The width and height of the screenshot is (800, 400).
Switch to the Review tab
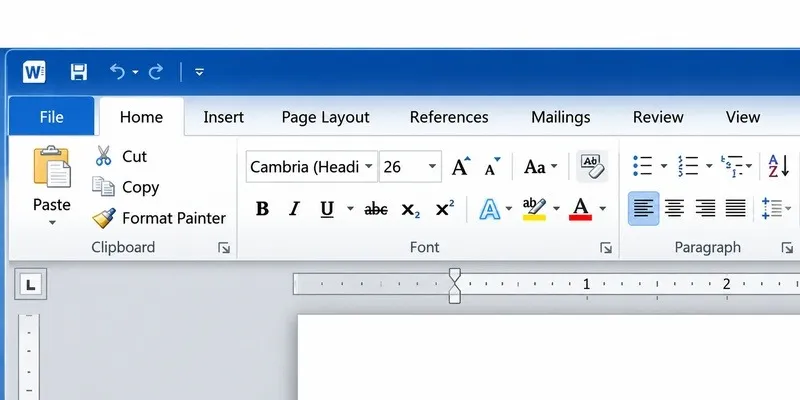pyautogui.click(x=658, y=117)
